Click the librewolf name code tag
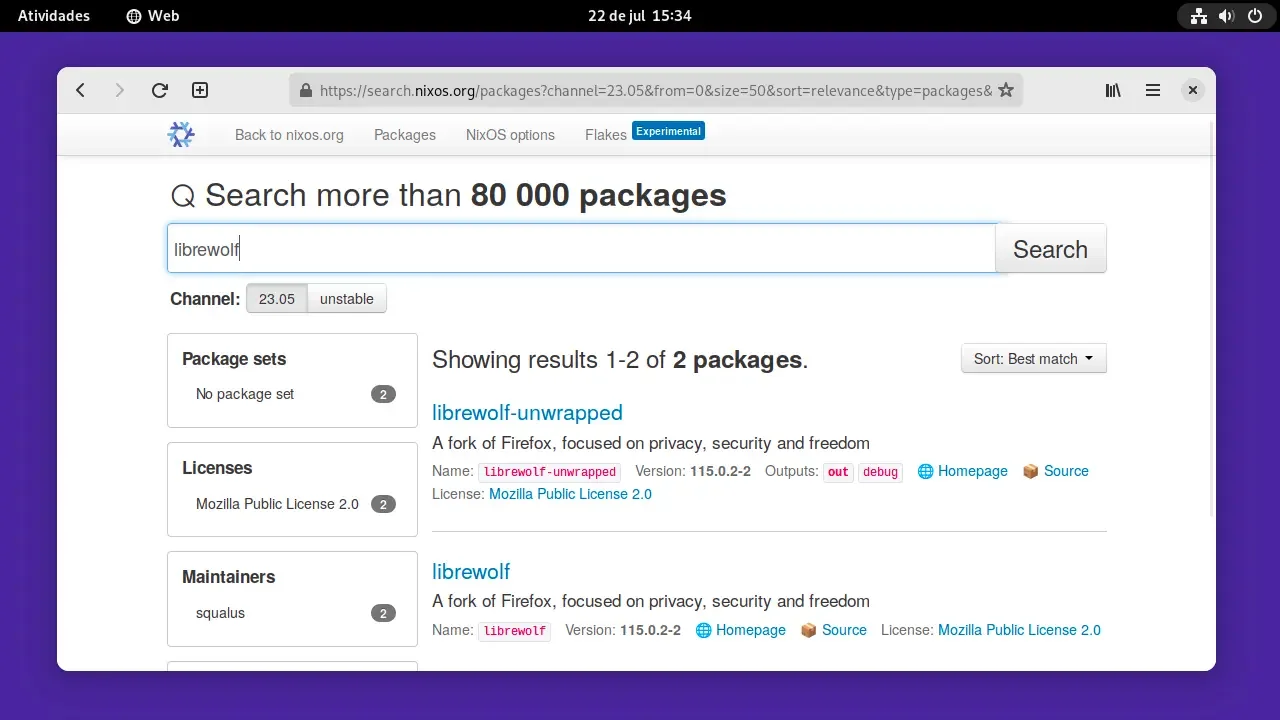 [x=515, y=631]
